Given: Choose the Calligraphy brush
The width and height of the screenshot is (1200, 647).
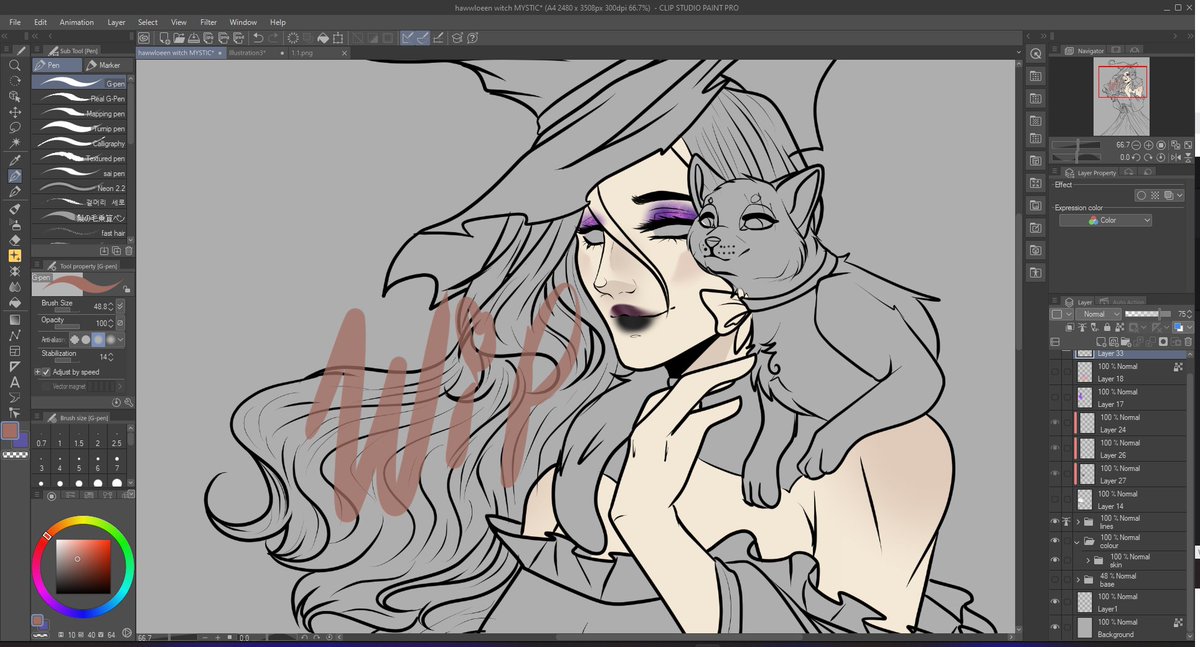Looking at the screenshot, I should pyautogui.click(x=79, y=144).
